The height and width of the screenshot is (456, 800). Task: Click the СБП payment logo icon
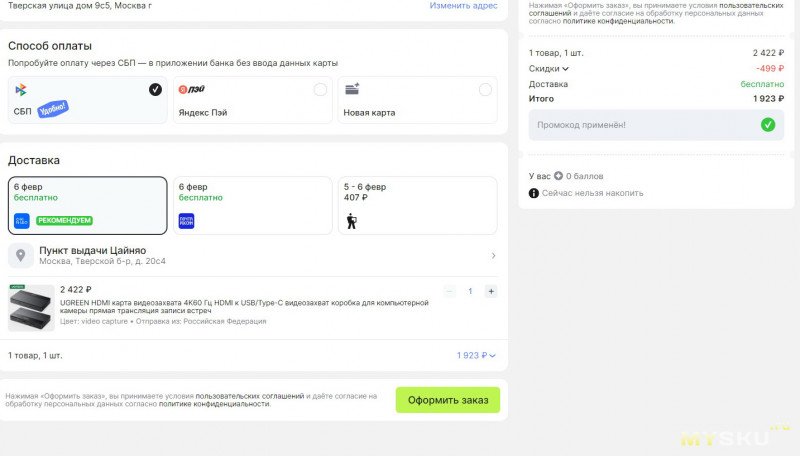pyautogui.click(x=21, y=90)
